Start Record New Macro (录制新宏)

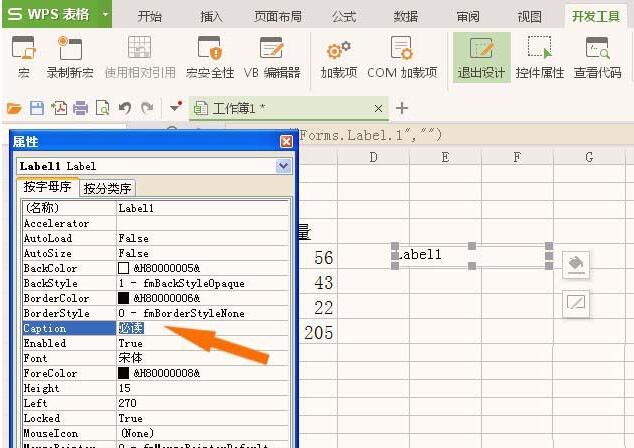70,57
